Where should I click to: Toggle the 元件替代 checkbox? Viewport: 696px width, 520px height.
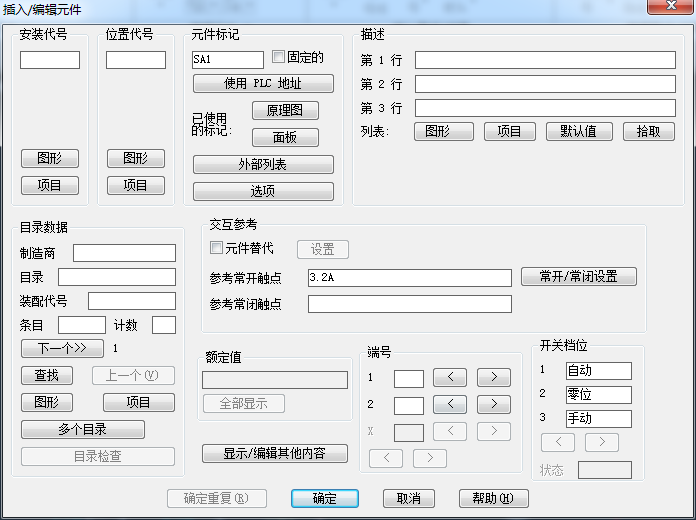(x=216, y=248)
